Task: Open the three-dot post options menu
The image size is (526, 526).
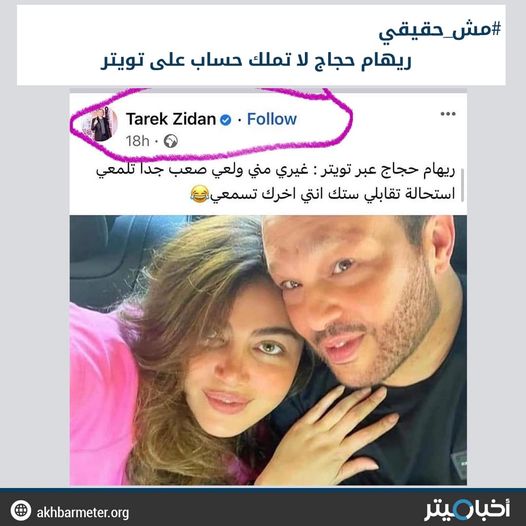Action: 448,114
